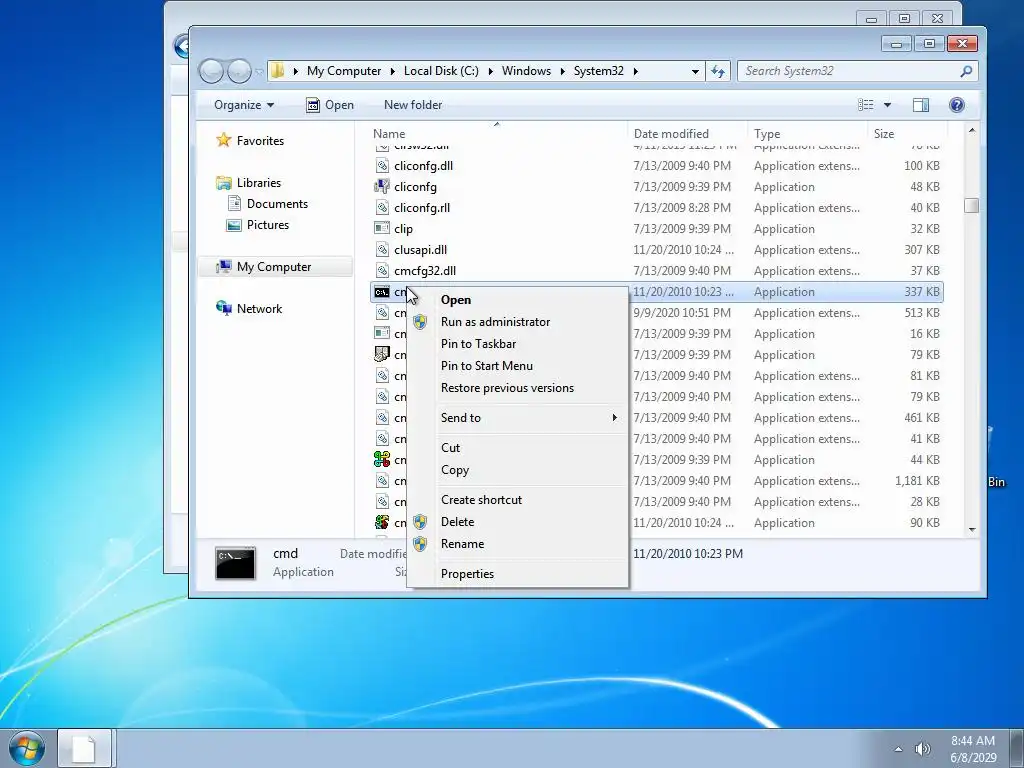Go to Local Disk (C:) in the breadcrumb
This screenshot has width=1024, height=768.
point(441,71)
